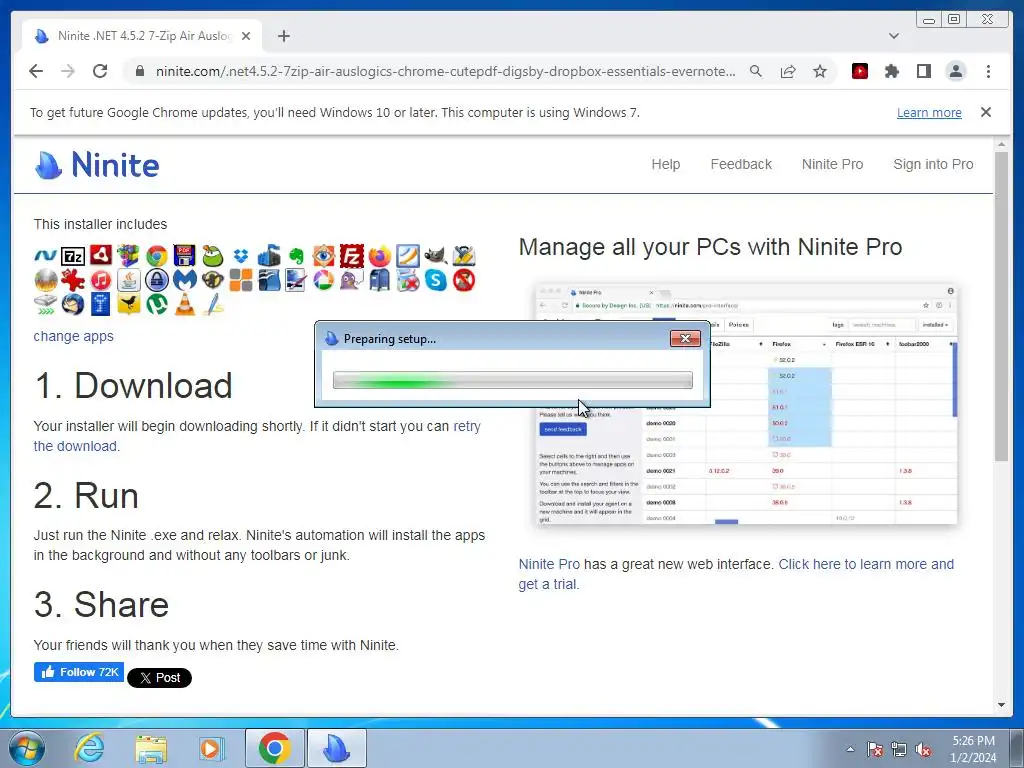Open a new browser tab
The height and width of the screenshot is (768, 1024).
pos(283,36)
